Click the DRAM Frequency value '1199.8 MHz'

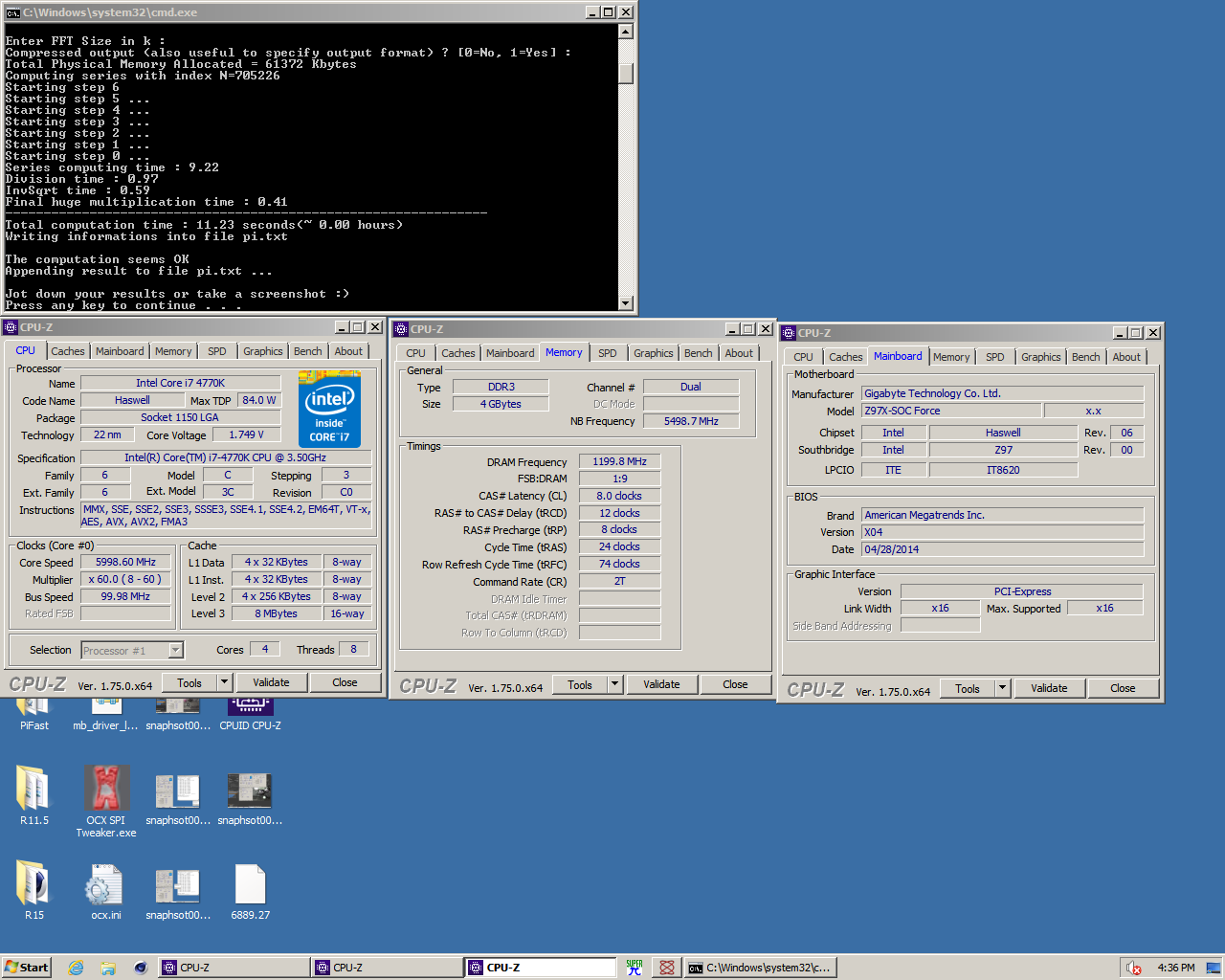(619, 461)
